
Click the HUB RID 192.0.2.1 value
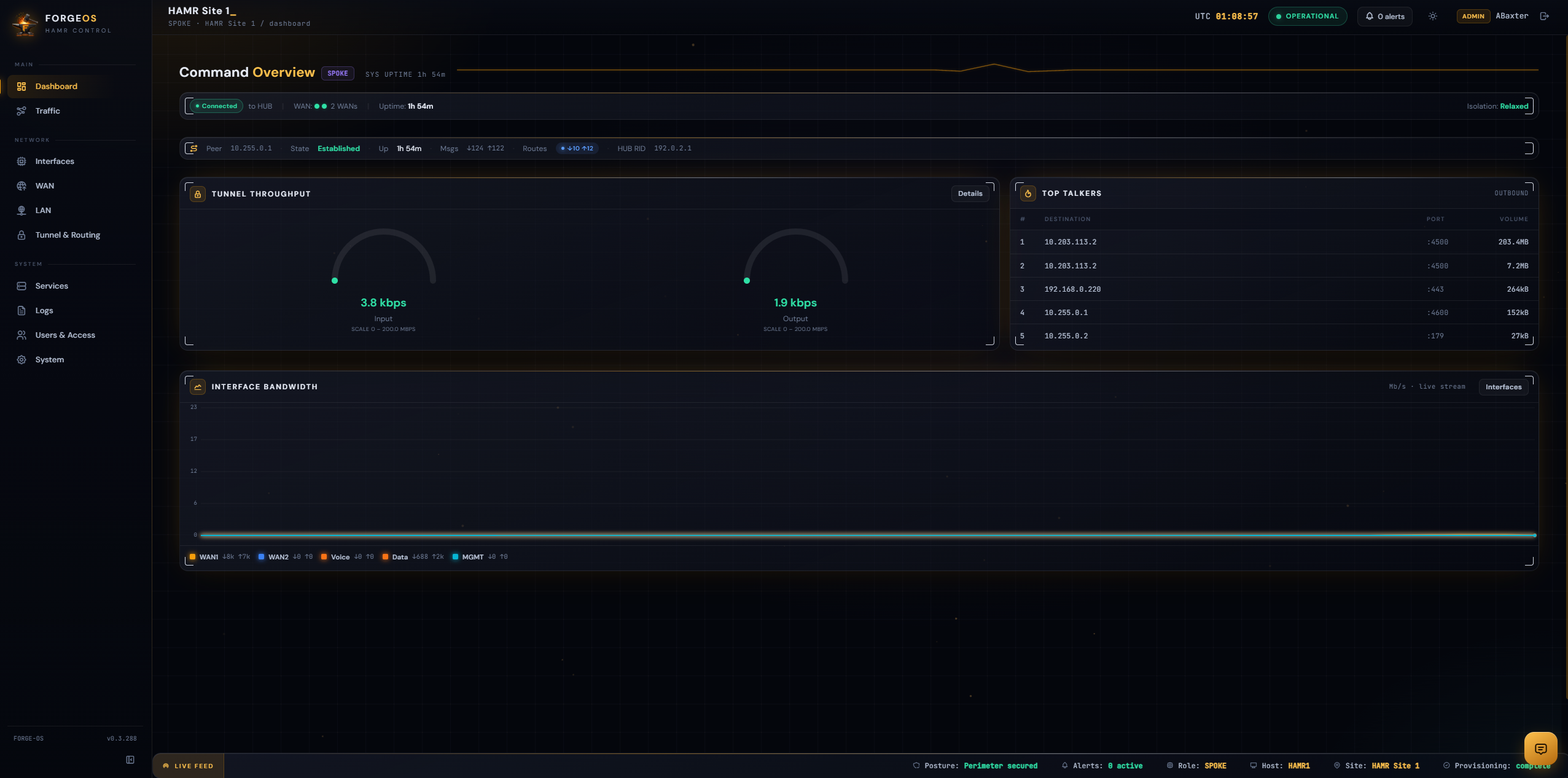pos(673,149)
